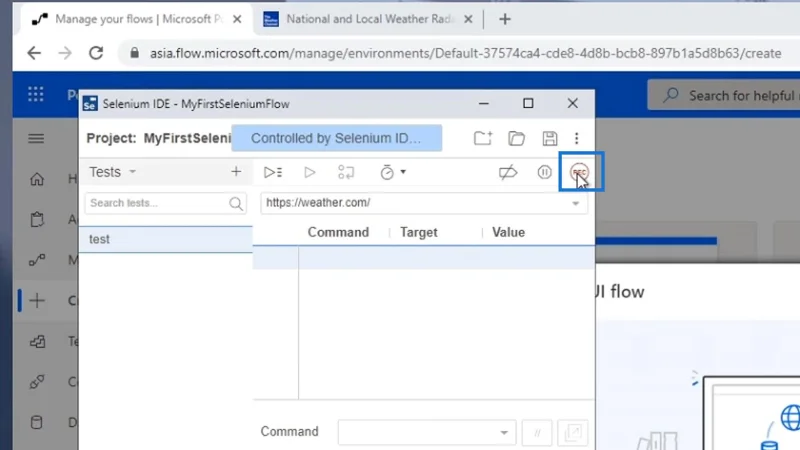The width and height of the screenshot is (800, 450).
Task: Click the Value column header
Action: coord(508,232)
